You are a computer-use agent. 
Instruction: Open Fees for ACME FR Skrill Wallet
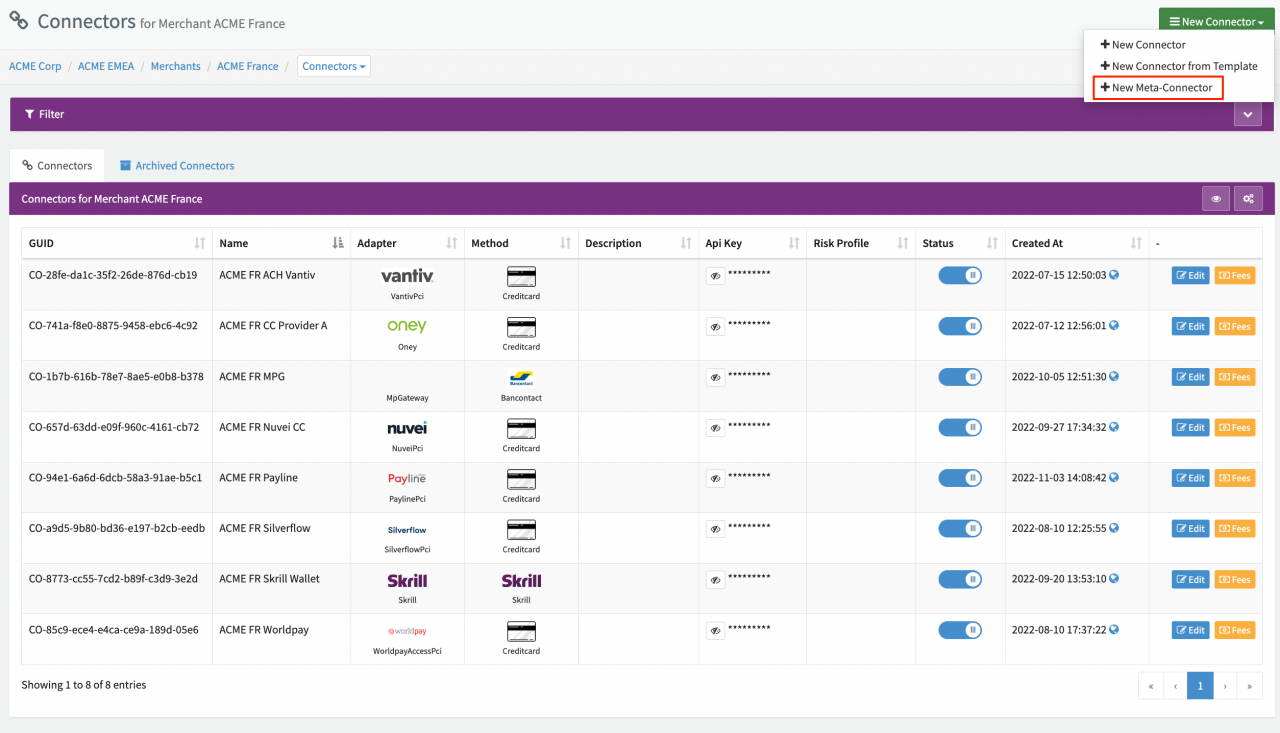tap(1234, 580)
